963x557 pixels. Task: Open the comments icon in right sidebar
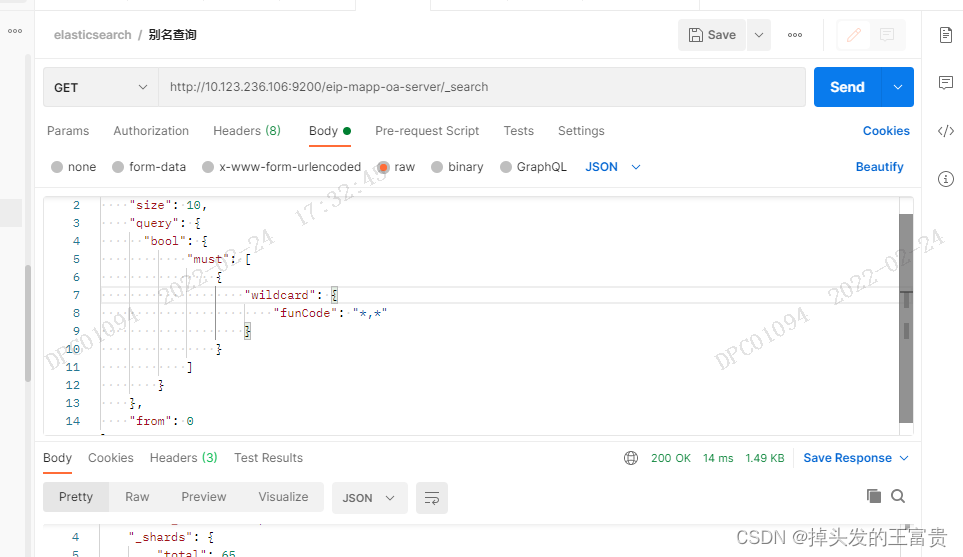(946, 82)
